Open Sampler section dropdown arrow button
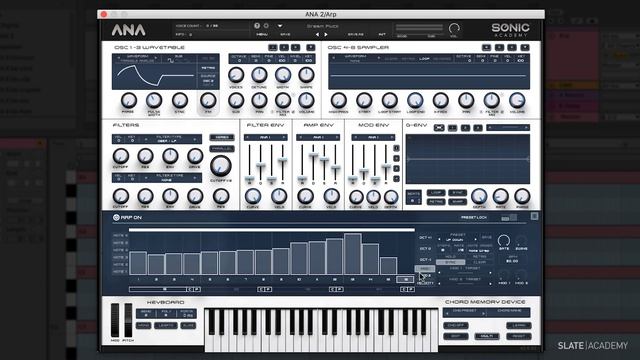 (x=525, y=47)
